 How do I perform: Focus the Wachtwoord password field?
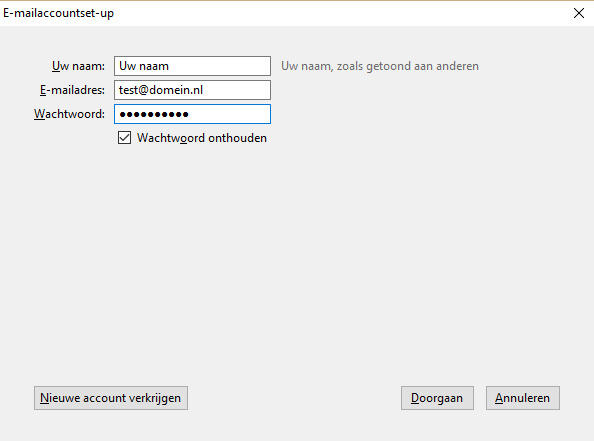192,114
